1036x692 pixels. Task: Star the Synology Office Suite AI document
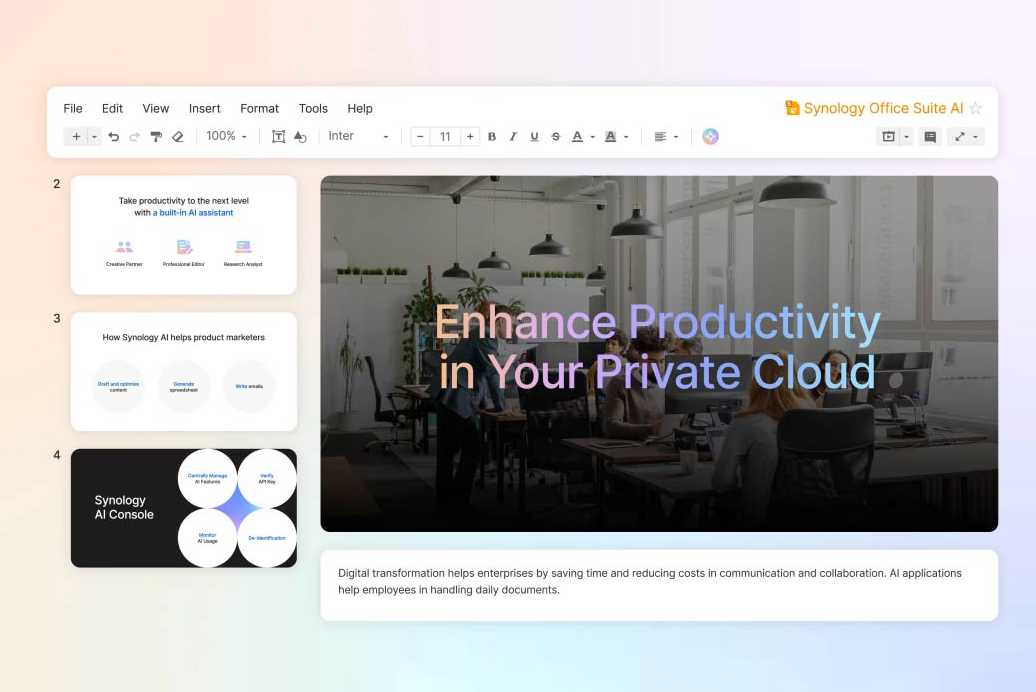tap(975, 108)
